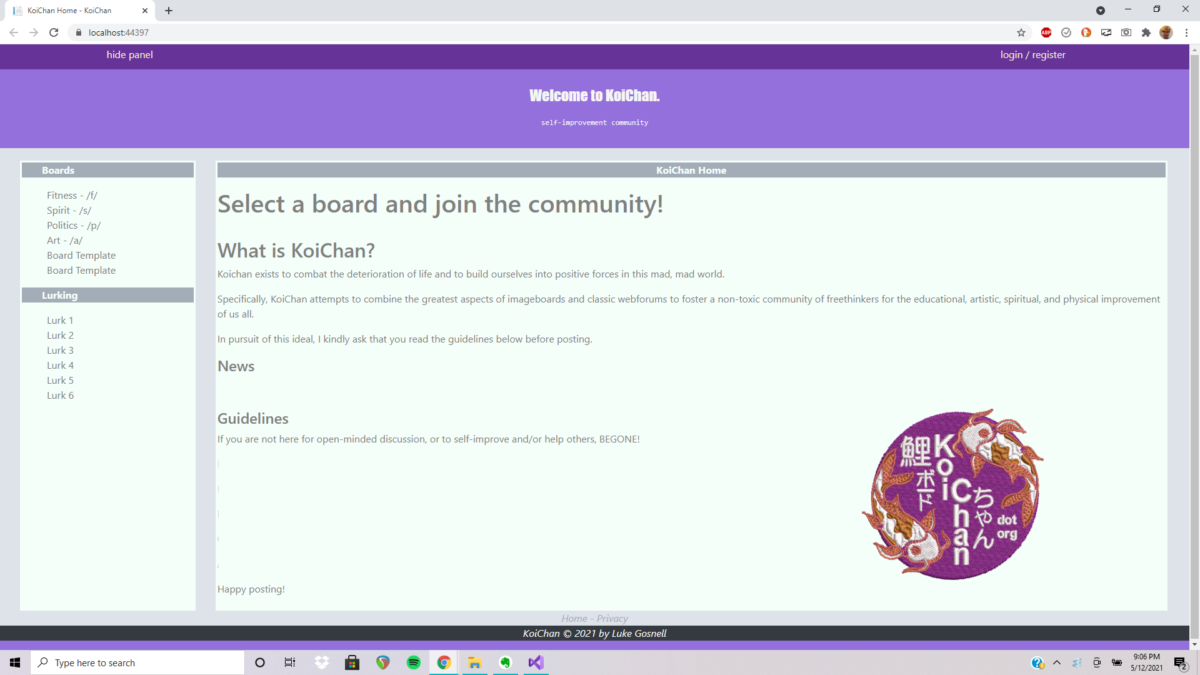Switch to Chrome in the taskbar
This screenshot has height=675, width=1200.
coord(444,662)
